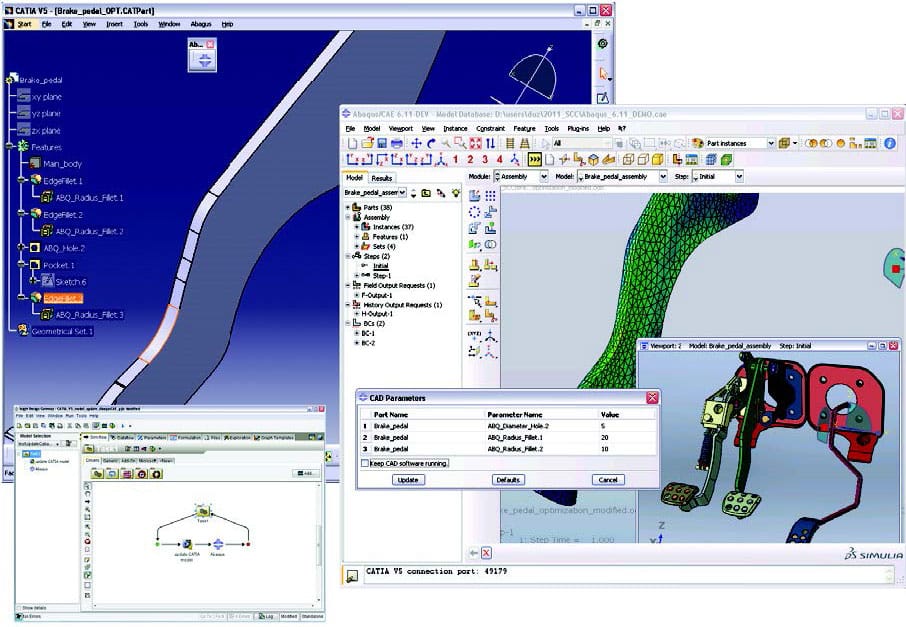Click the value 20 for ABQ_Radius_Fillet.1
Viewport: 906px width, 627px height.
[605, 437]
